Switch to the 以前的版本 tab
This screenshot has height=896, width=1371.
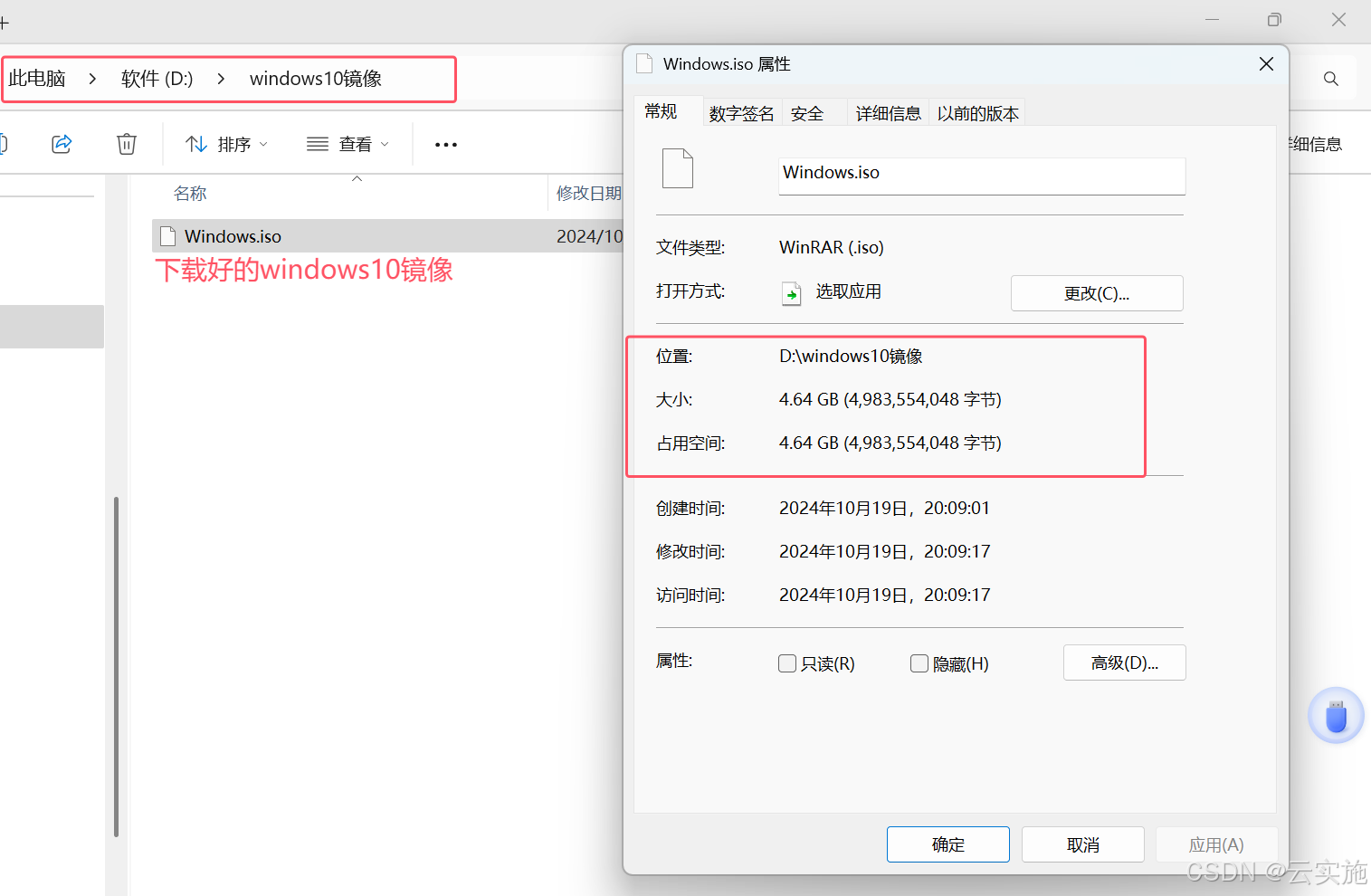pyautogui.click(x=978, y=113)
